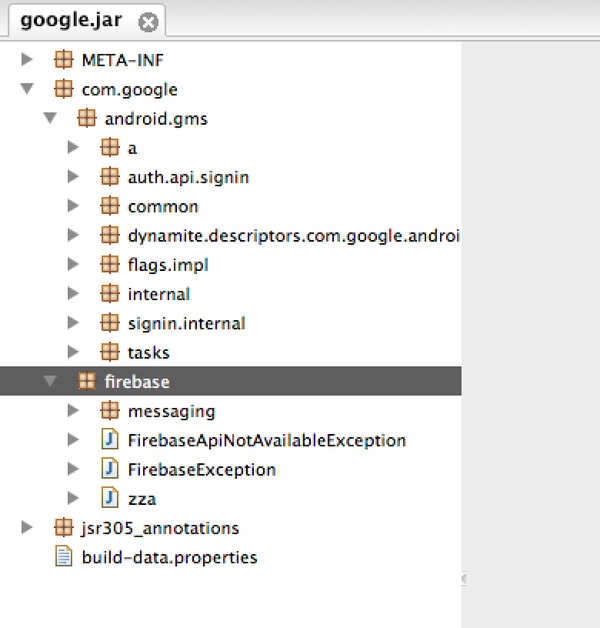Expand the common package arrow
This screenshot has height=628, width=600.
point(73,206)
